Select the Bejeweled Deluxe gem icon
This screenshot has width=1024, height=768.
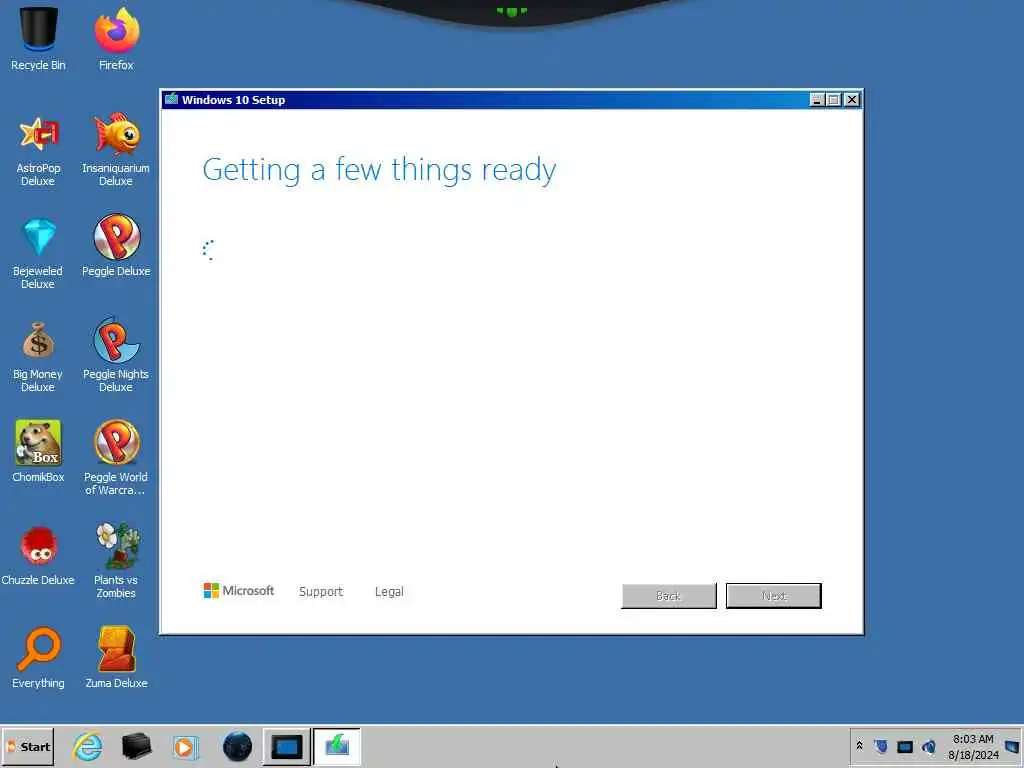click(39, 236)
